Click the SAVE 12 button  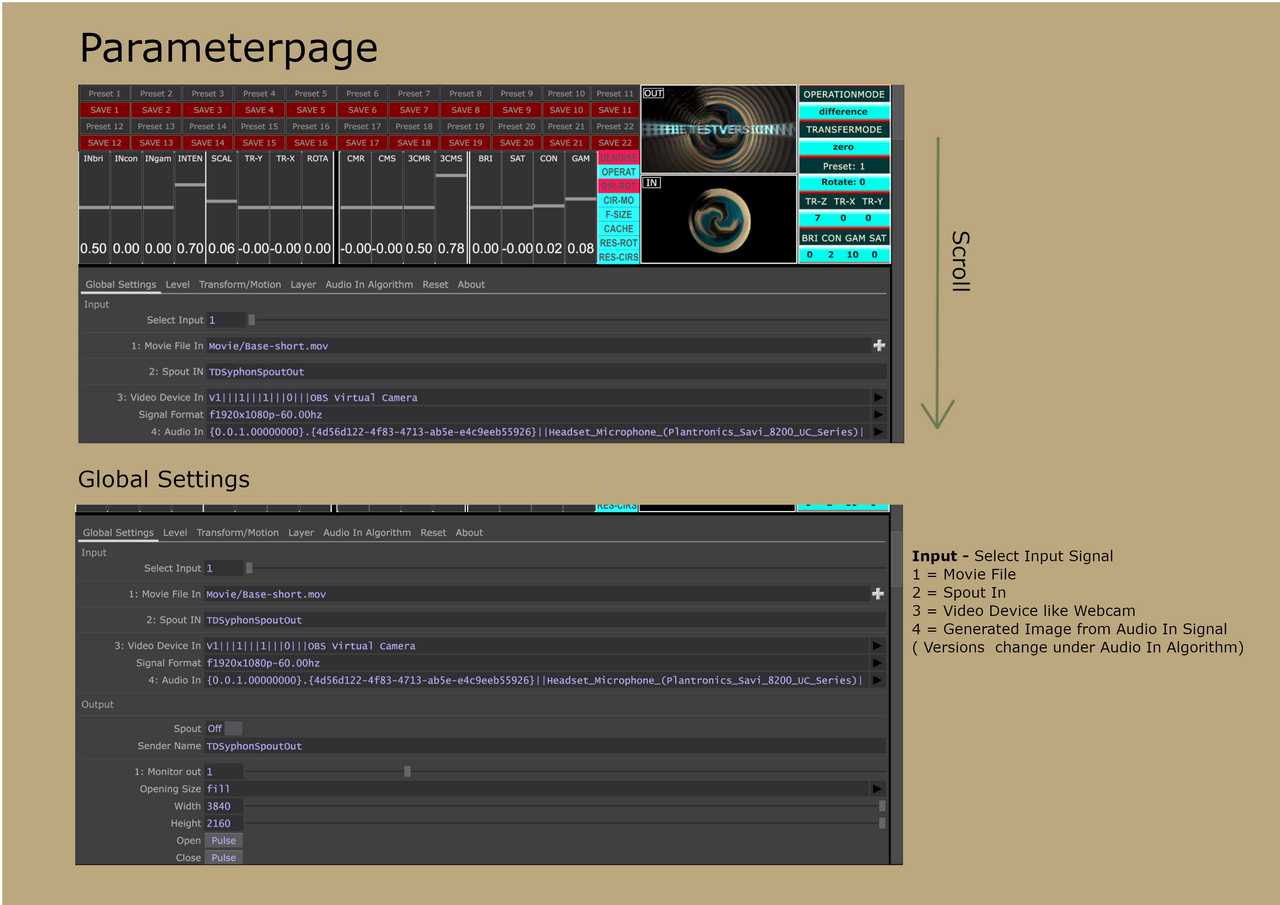(104, 143)
